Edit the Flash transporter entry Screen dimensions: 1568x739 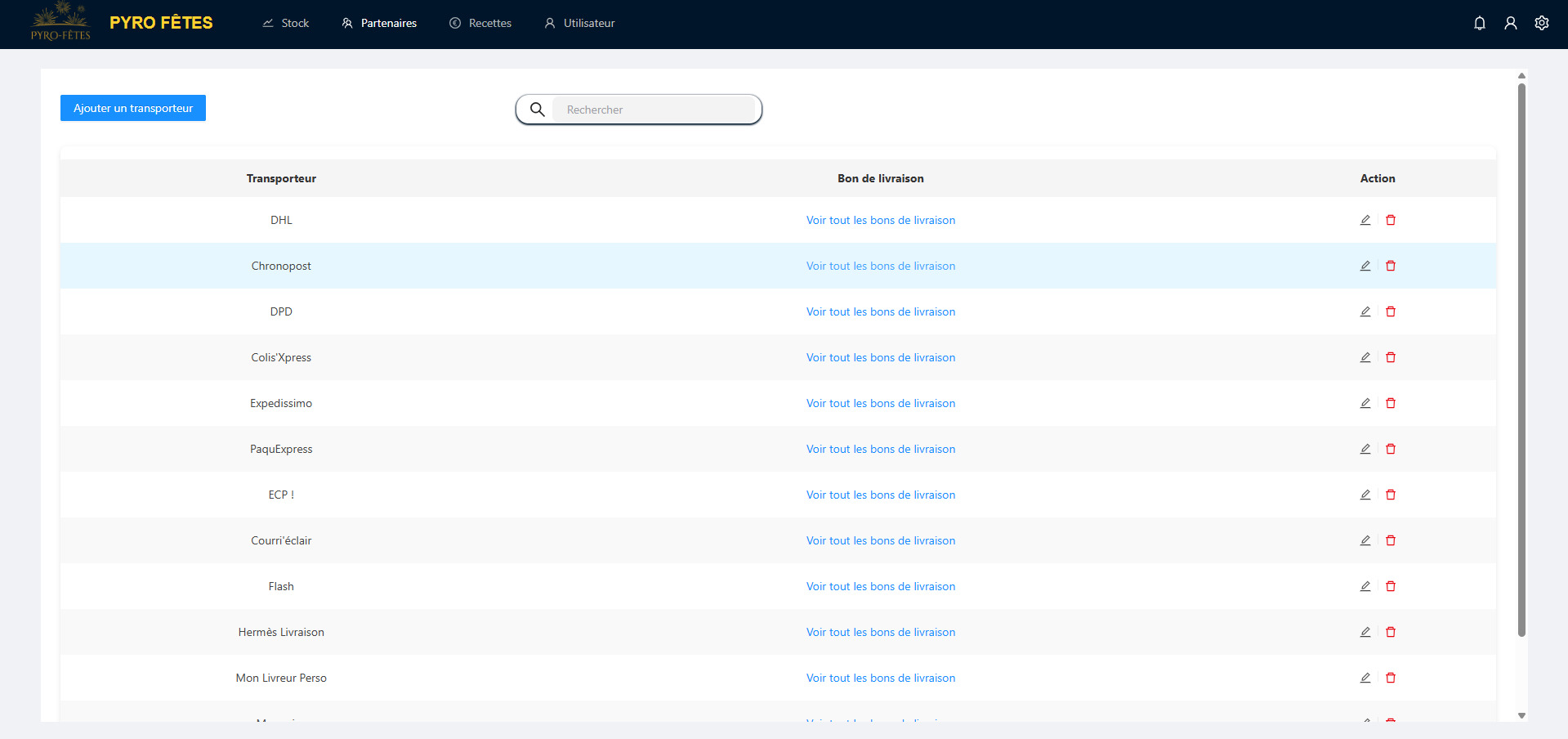(x=1365, y=586)
